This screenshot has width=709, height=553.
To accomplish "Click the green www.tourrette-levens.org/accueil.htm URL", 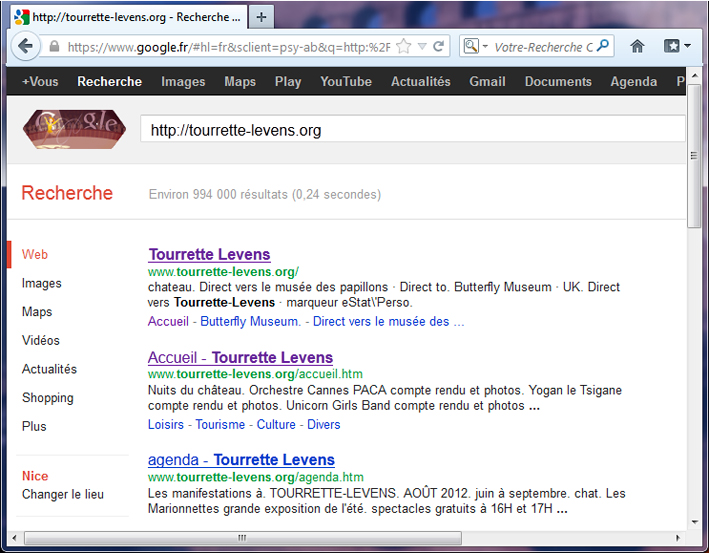I will coord(255,374).
